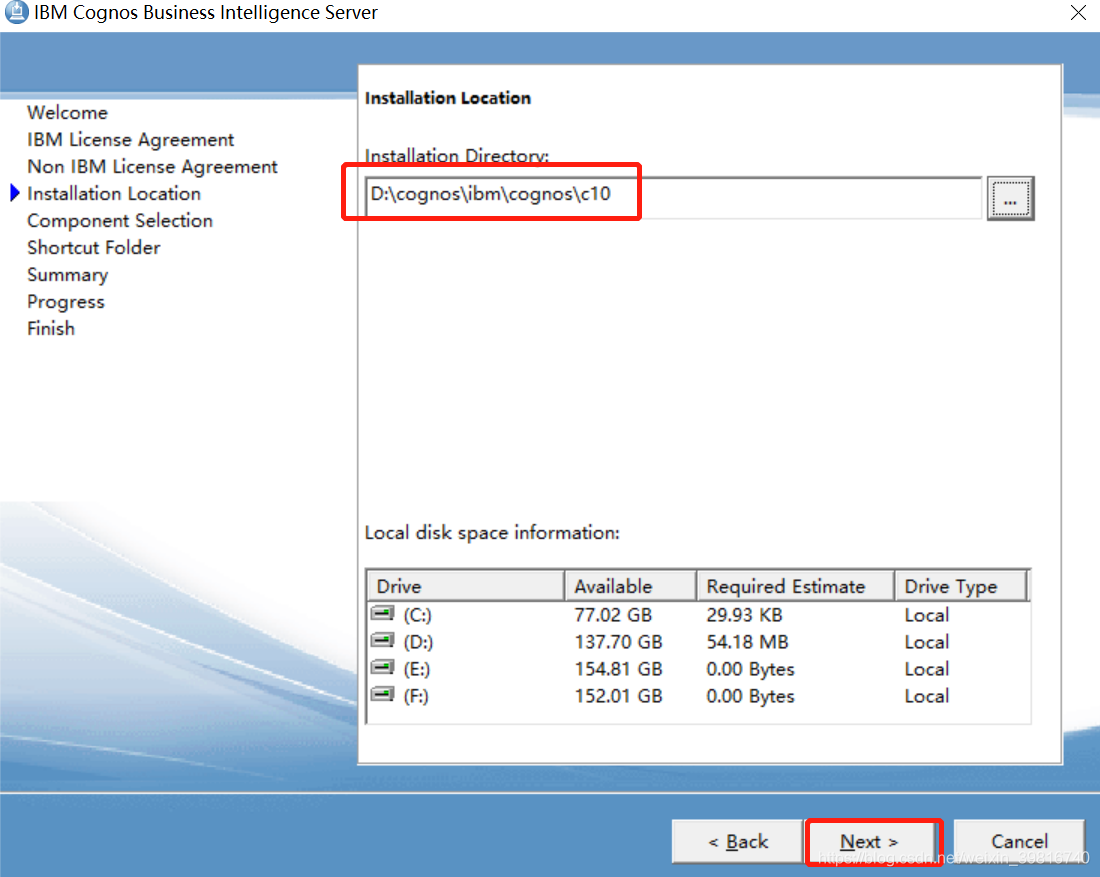Click the (E:) drive label

coord(417,669)
